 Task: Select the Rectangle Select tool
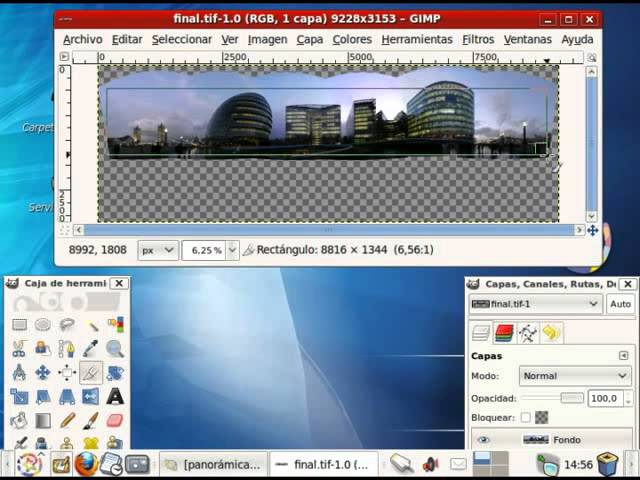coord(19,325)
